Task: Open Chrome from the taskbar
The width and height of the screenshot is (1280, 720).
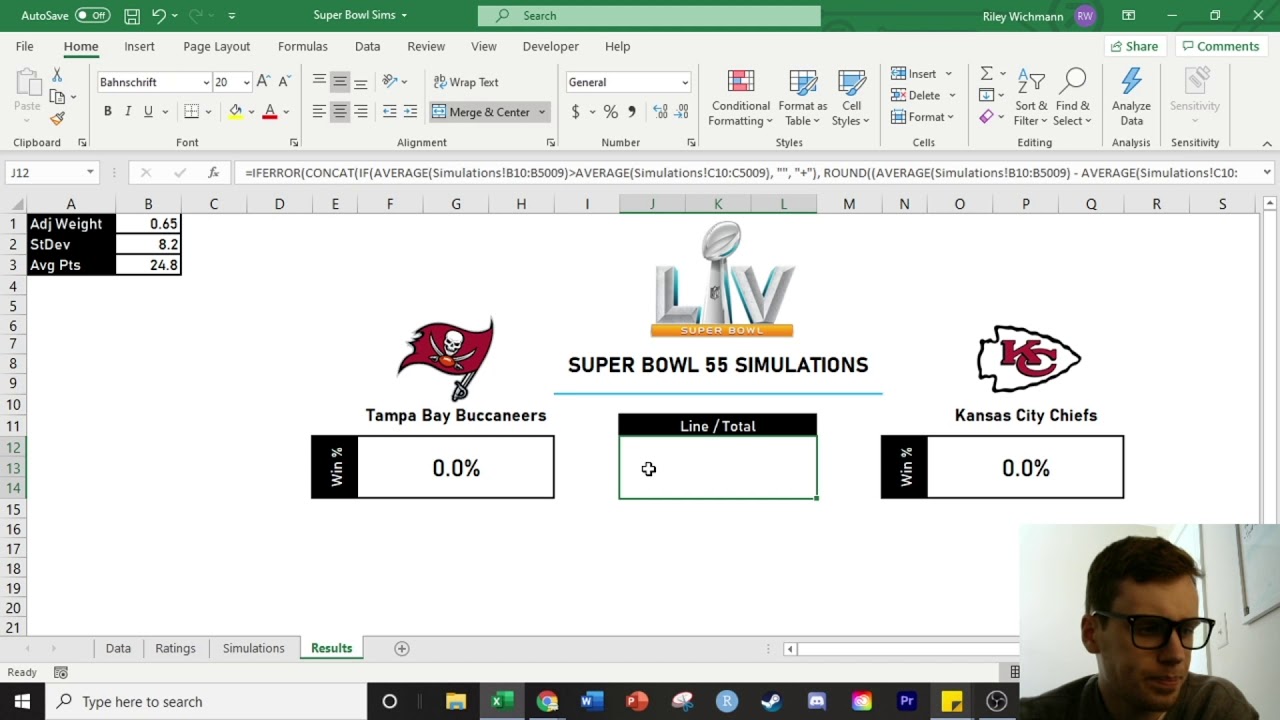Action: tap(547, 701)
